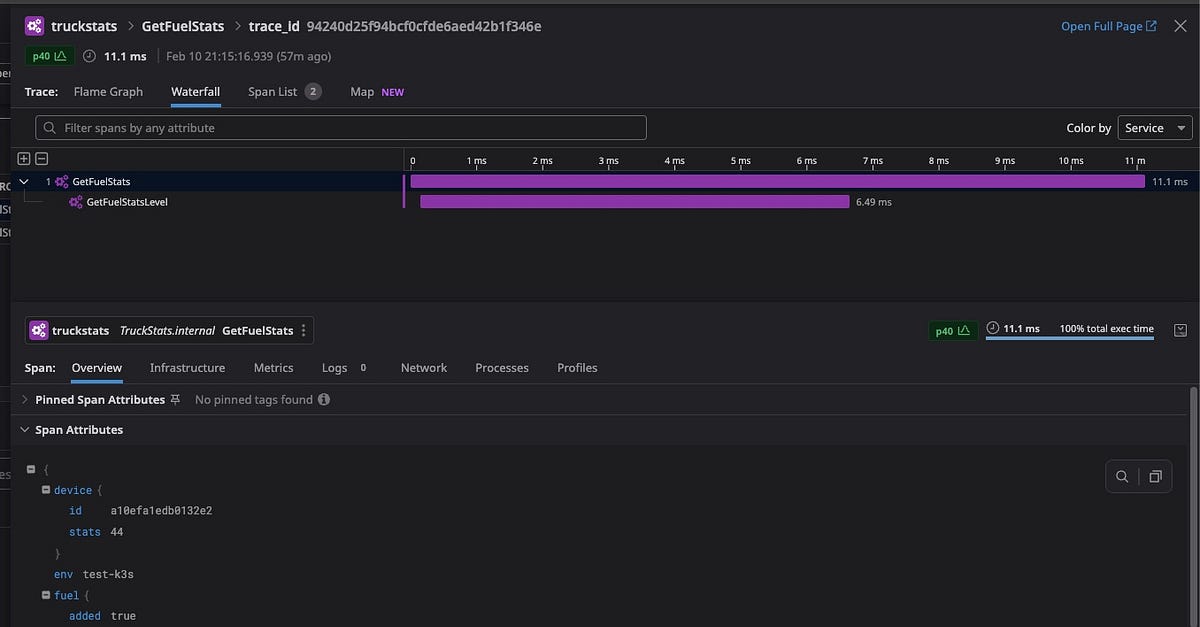Copy span attributes using the copy icon
The height and width of the screenshot is (627, 1200).
tap(1156, 476)
